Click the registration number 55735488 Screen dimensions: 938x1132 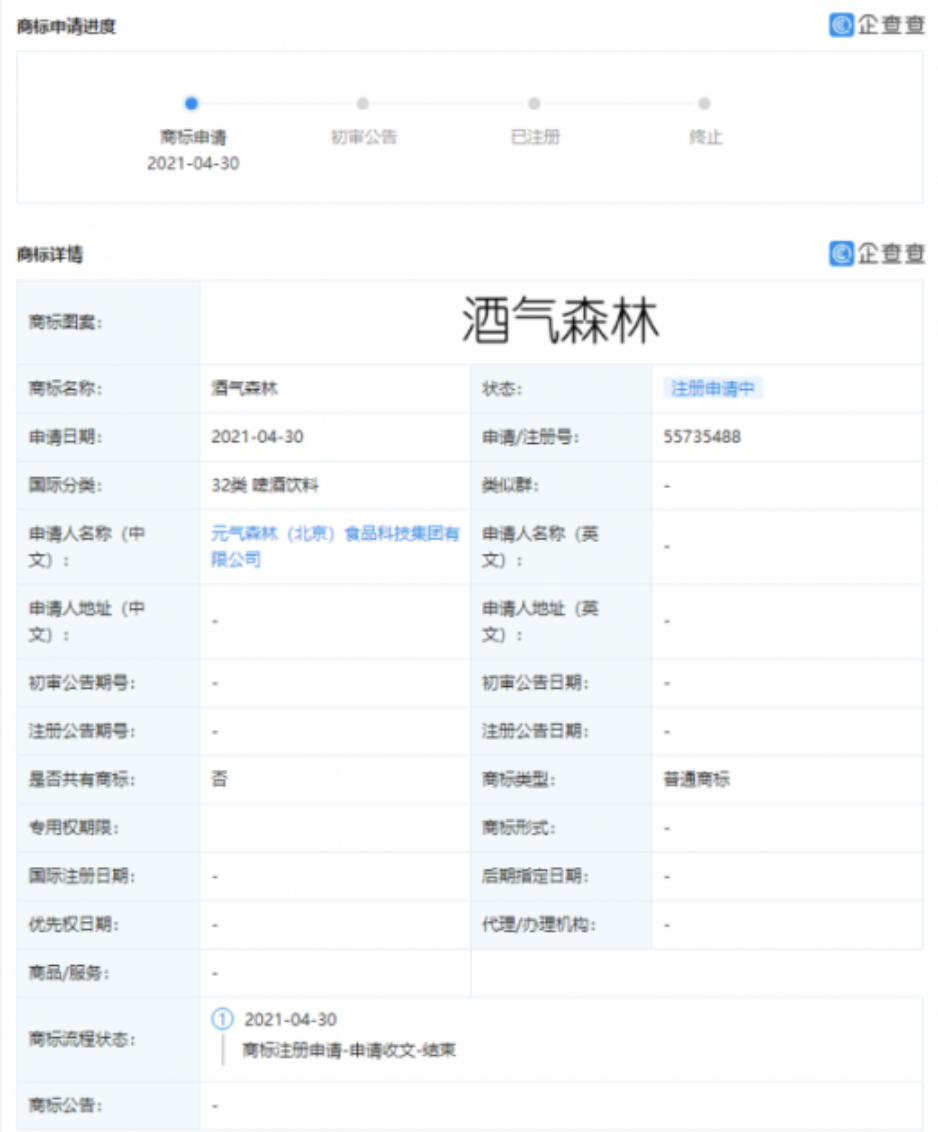click(702, 437)
